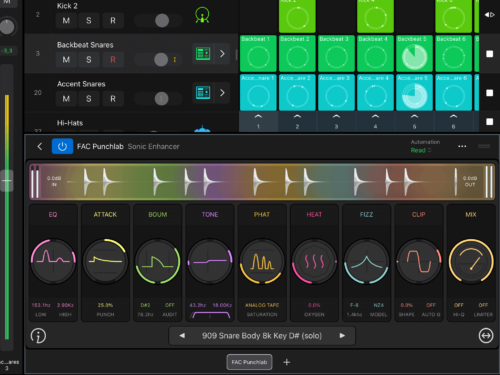The image size is (500, 375).
Task: Toggle the MIX HI-Q OFF setting
Action: pos(459,305)
